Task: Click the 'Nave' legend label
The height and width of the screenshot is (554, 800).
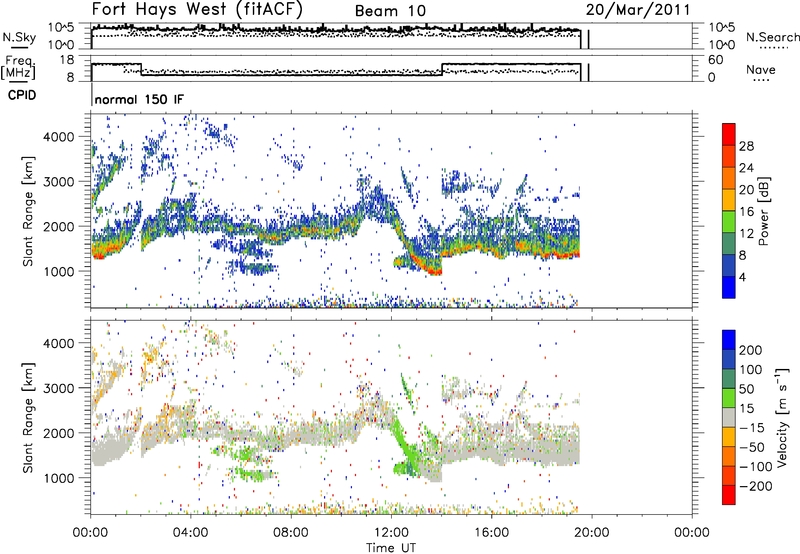Action: (761, 69)
